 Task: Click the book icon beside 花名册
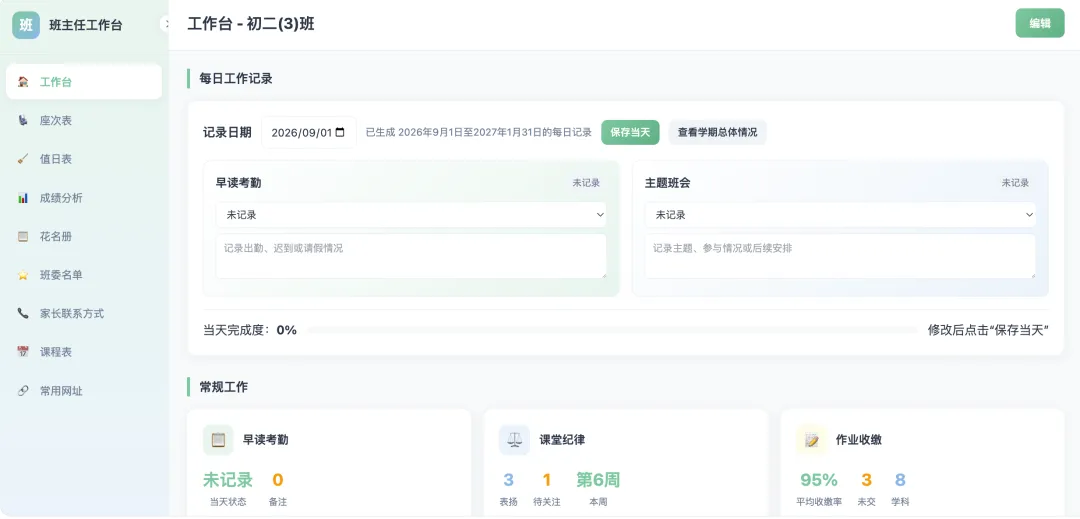[23, 236]
